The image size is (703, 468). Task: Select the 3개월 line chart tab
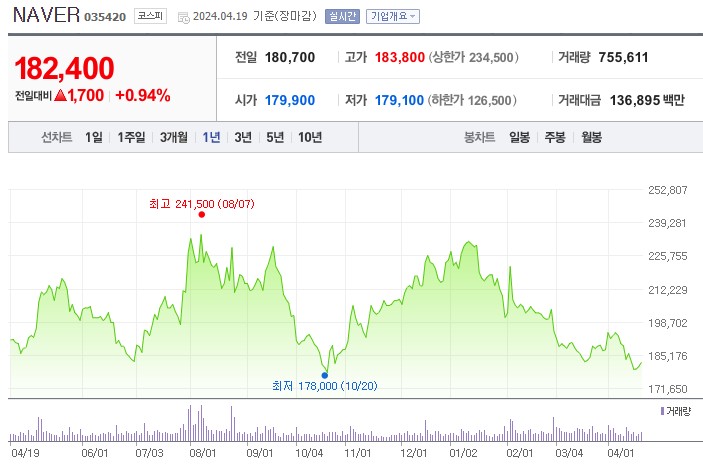click(174, 137)
